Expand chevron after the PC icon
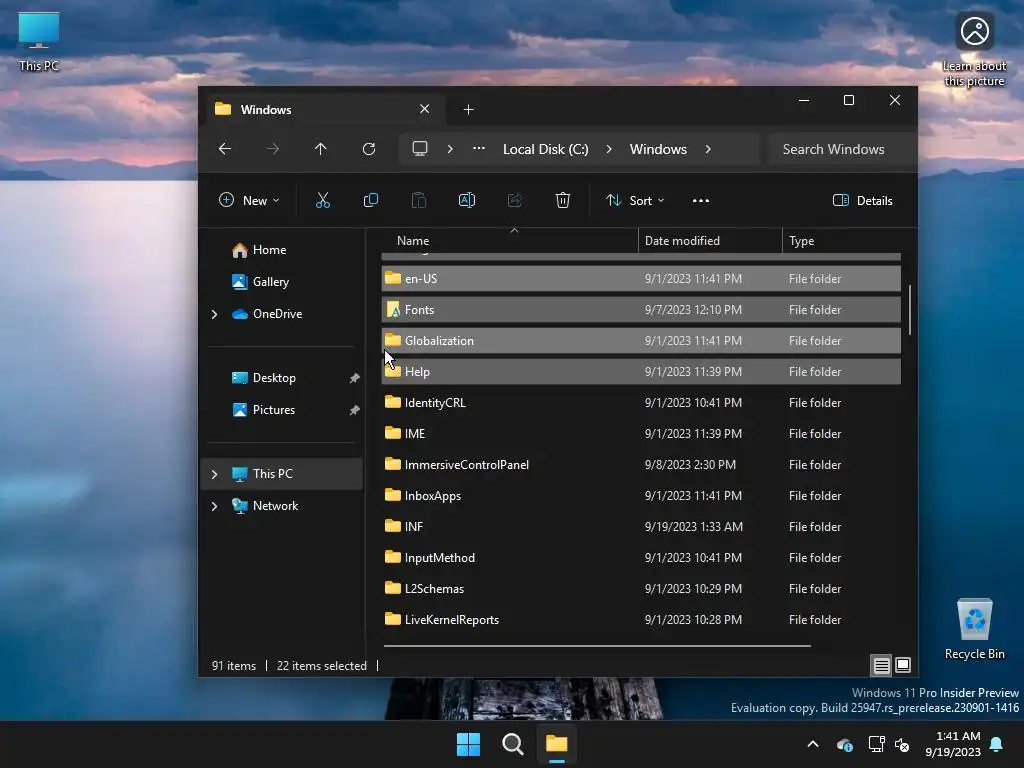 [450, 149]
